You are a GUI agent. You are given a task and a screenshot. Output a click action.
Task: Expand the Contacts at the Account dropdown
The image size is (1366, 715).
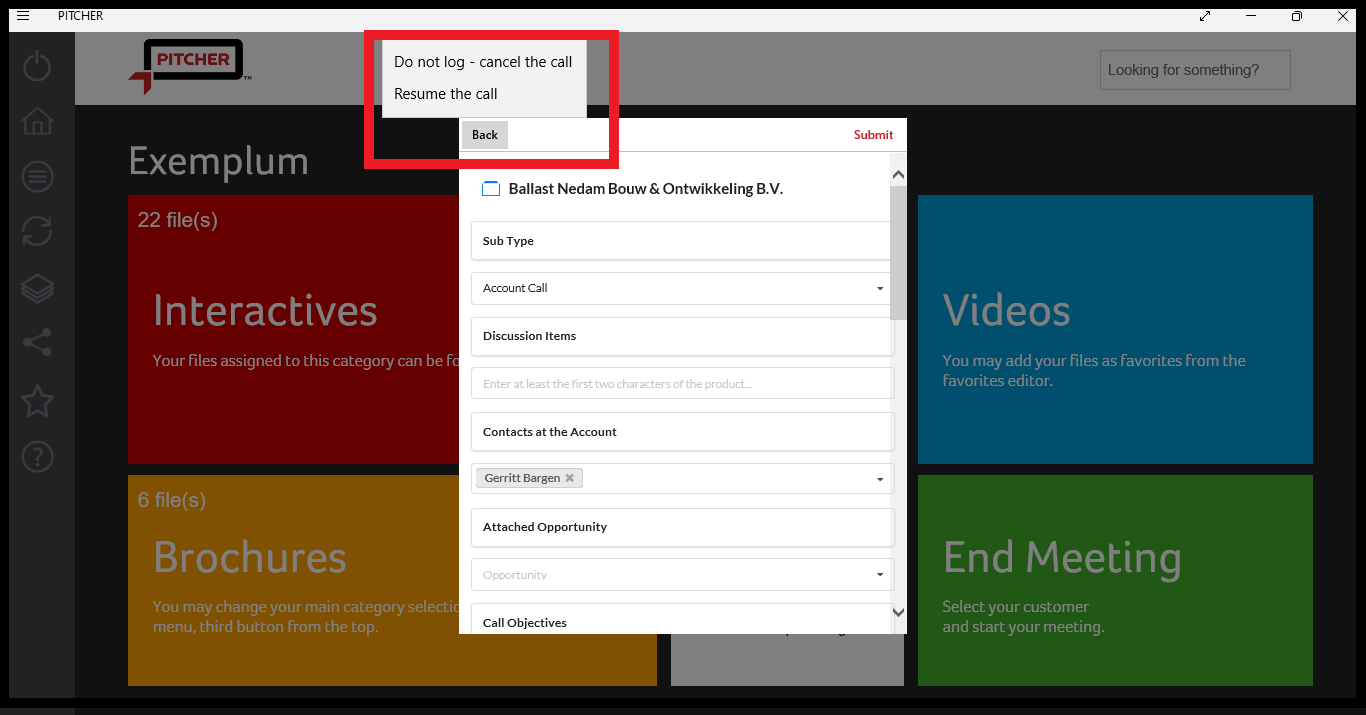(x=879, y=478)
